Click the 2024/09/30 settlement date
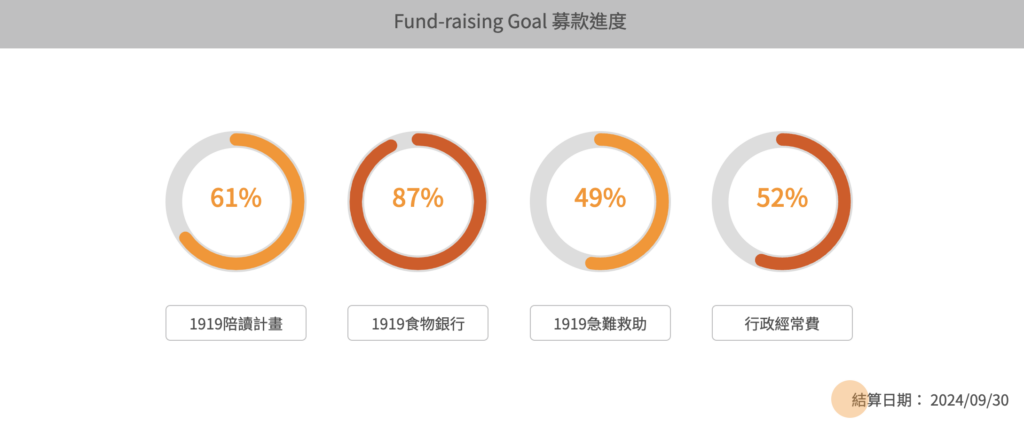This screenshot has width=1024, height=423. click(969, 400)
